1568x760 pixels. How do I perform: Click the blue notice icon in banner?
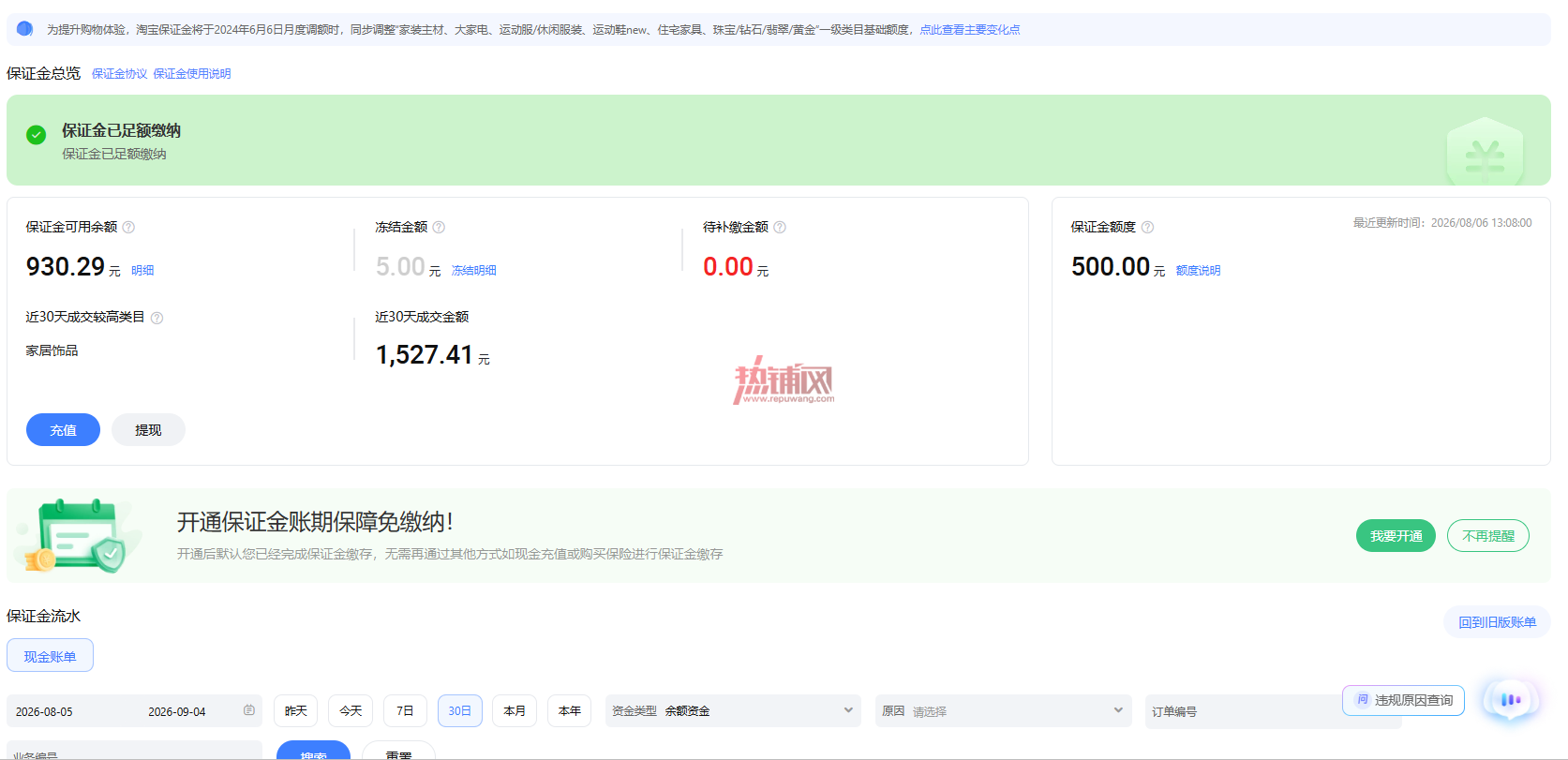tap(25, 29)
